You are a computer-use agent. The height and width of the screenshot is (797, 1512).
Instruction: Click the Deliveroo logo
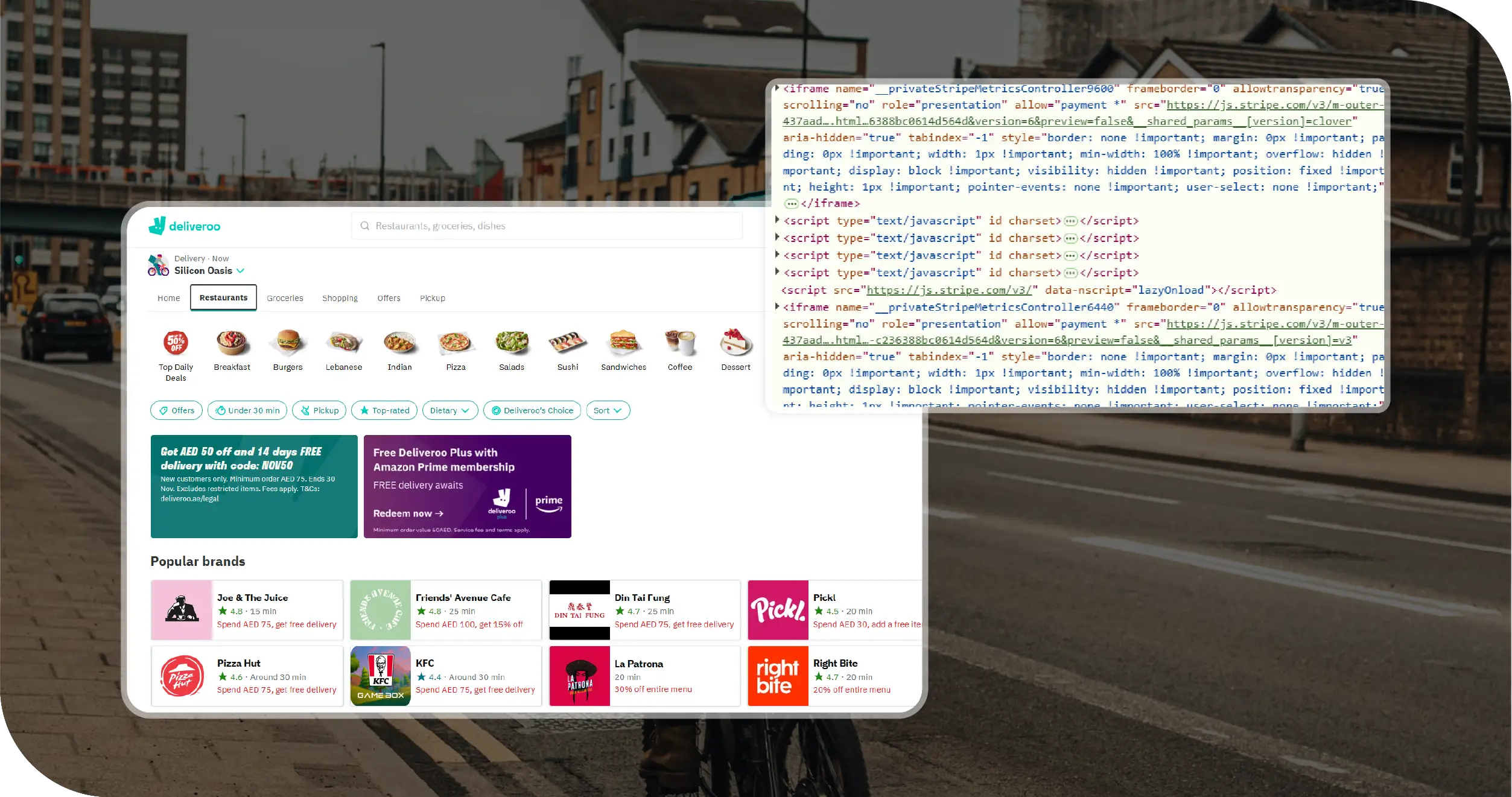(x=184, y=226)
